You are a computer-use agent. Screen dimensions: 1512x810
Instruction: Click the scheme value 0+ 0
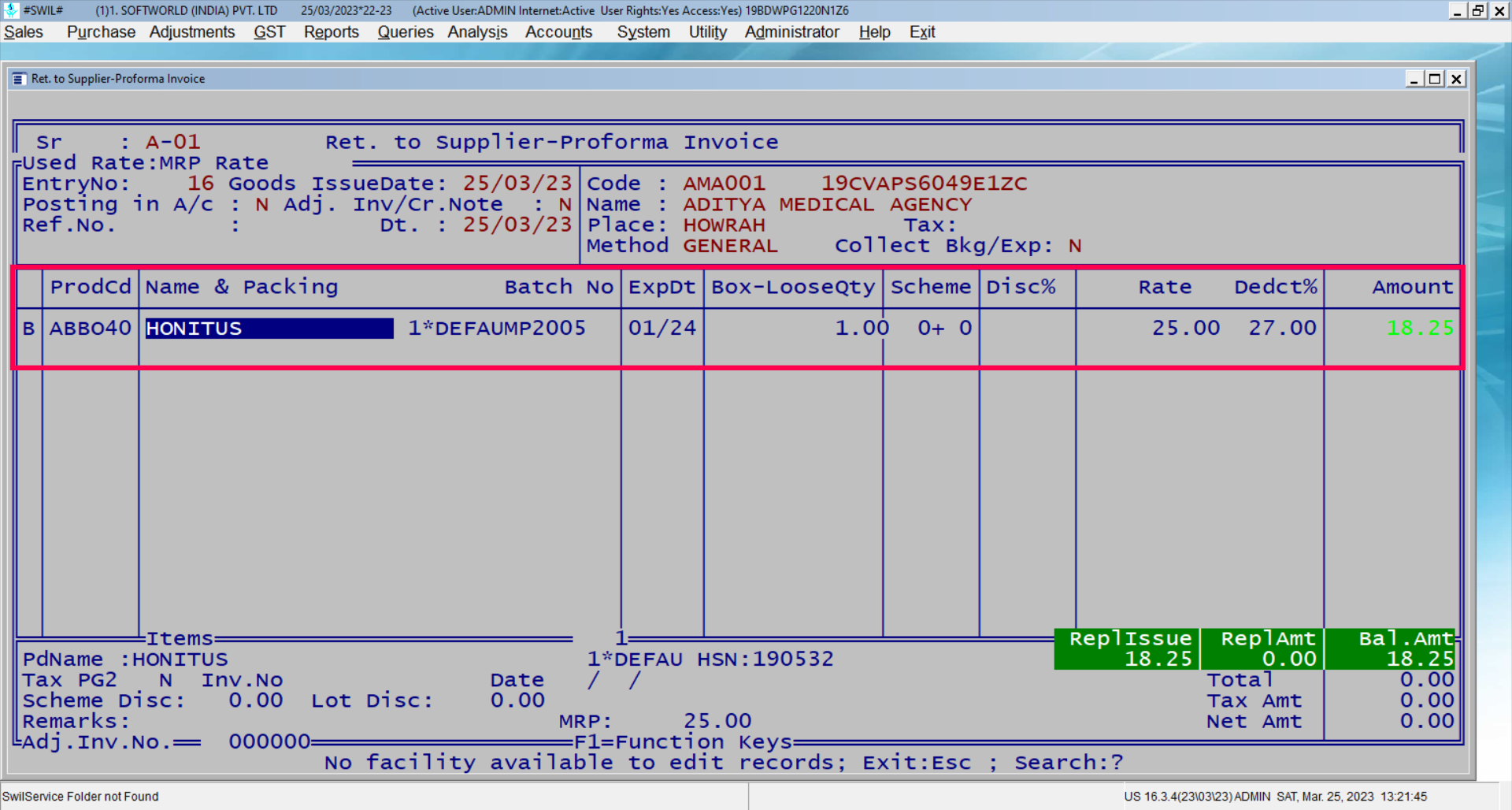945,329
